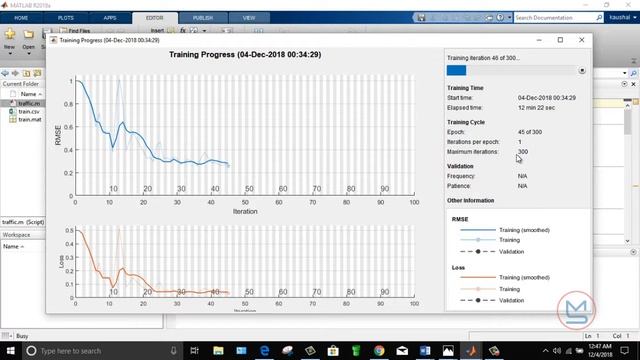
Task: Open Google Chrome from the taskbar
Action: click(x=379, y=351)
